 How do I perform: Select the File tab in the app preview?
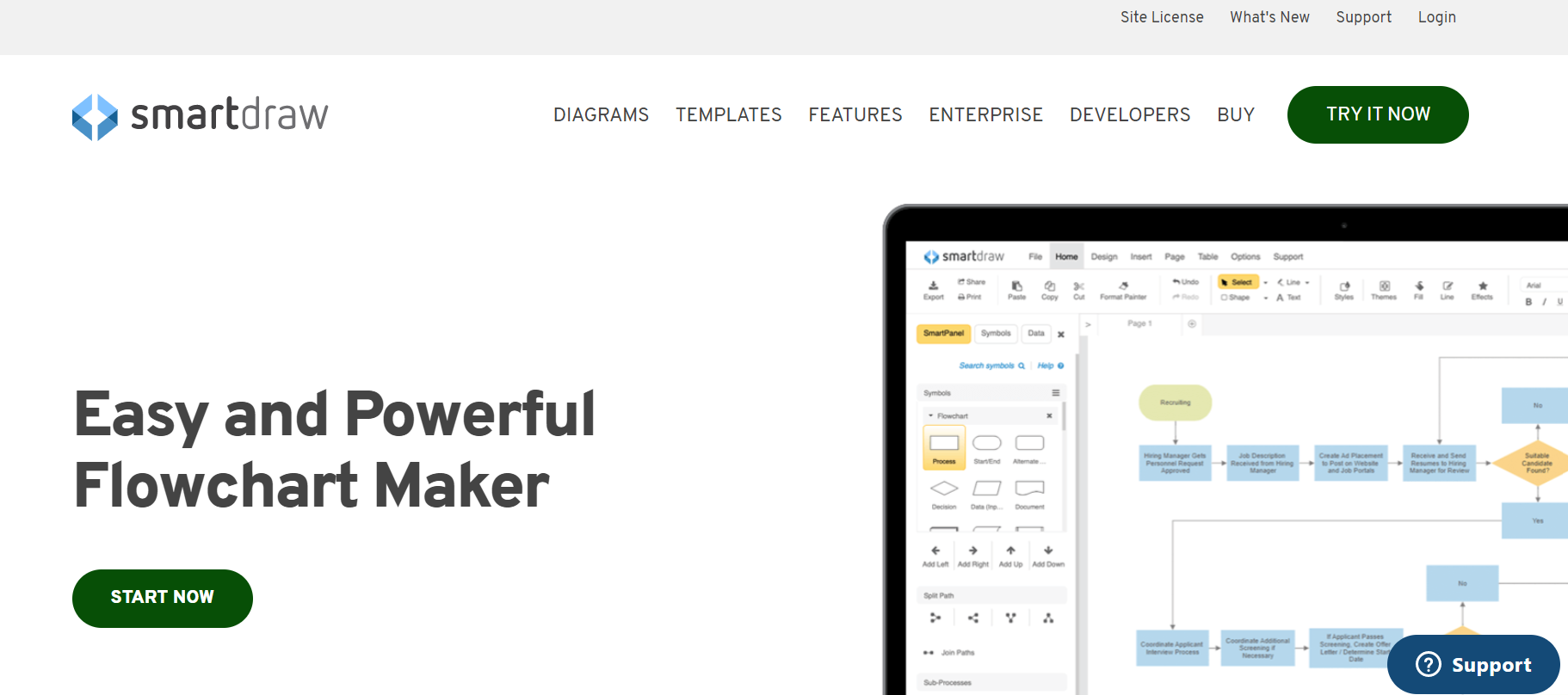tap(1035, 256)
